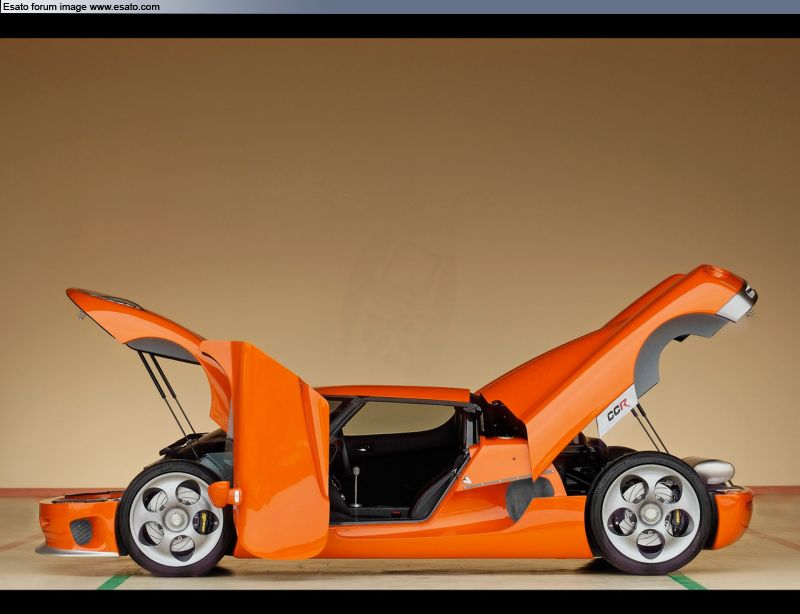Click the "Esato forum image www.esato.com" caption text

coord(82,7)
